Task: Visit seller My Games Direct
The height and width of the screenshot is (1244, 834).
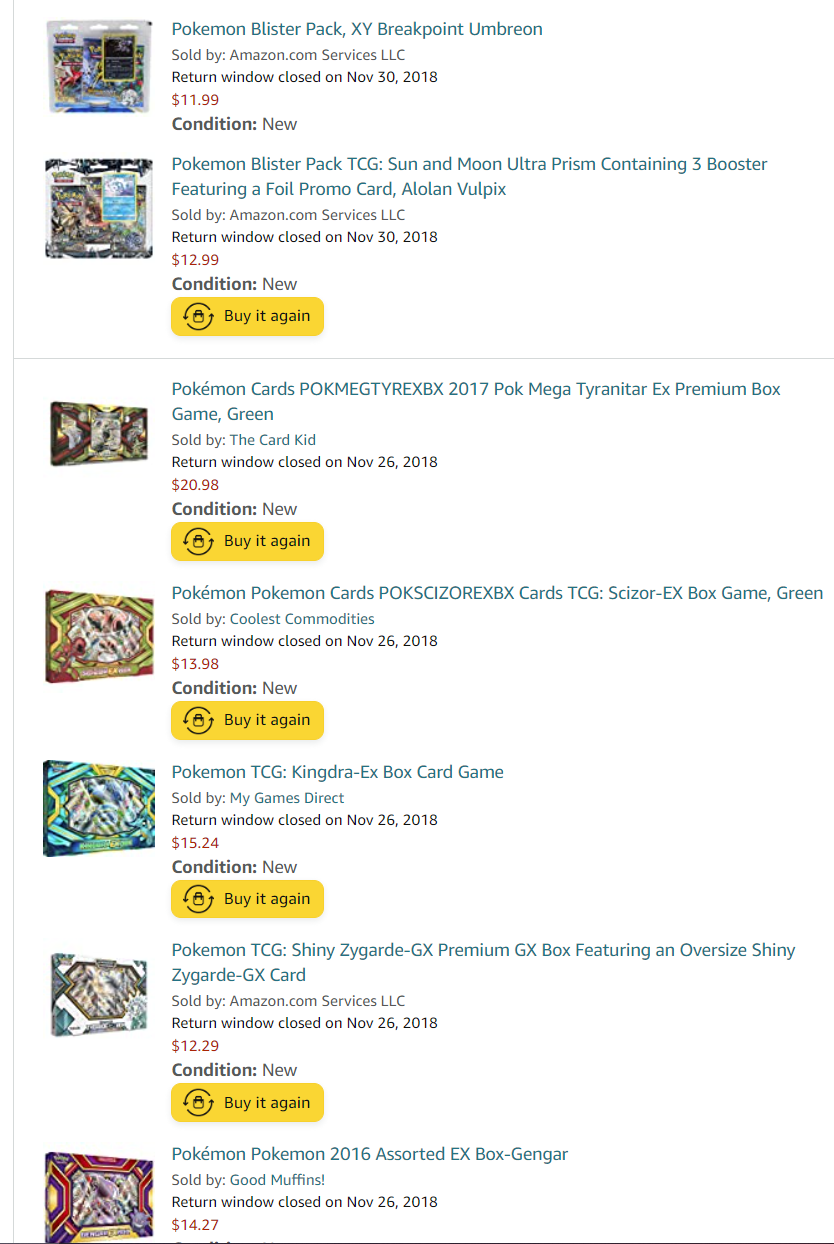Action: pyautogui.click(x=287, y=798)
